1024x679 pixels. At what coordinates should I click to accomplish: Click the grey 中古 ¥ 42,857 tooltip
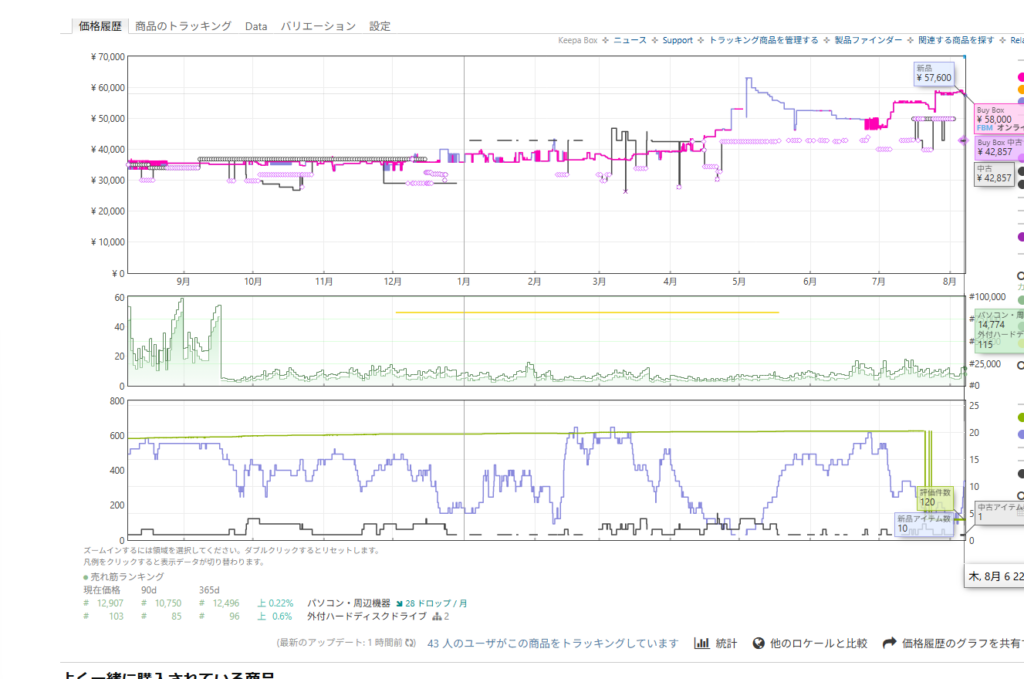pyautogui.click(x=994, y=174)
